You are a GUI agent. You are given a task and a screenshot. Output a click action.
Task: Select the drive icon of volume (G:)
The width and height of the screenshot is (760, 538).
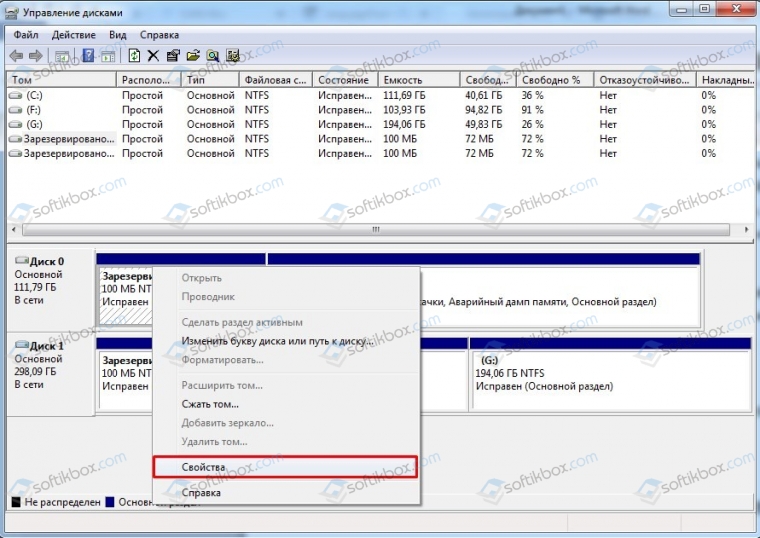pyautogui.click(x=16, y=125)
